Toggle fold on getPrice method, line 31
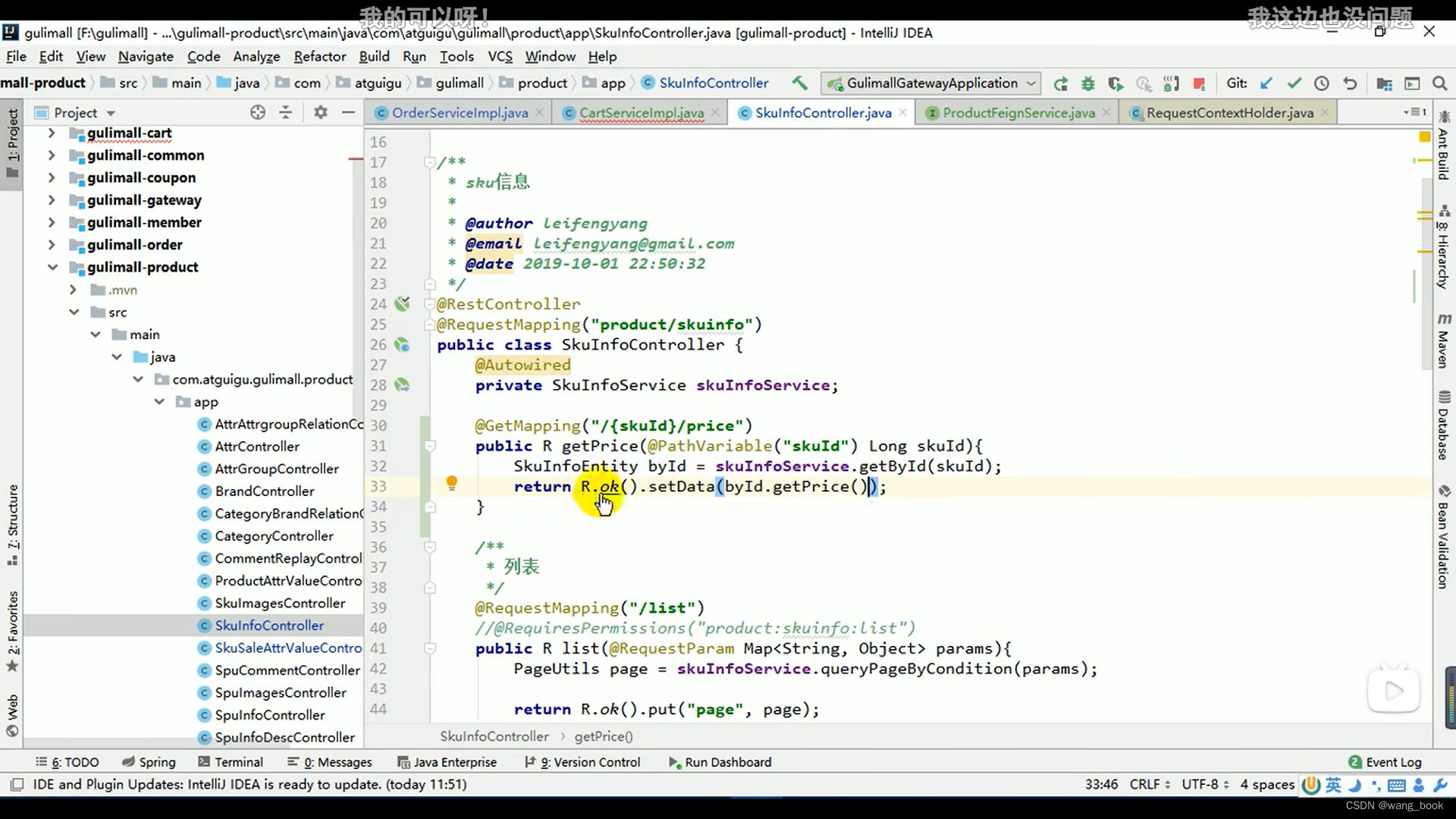Image resolution: width=1456 pixels, height=819 pixels. 430,446
